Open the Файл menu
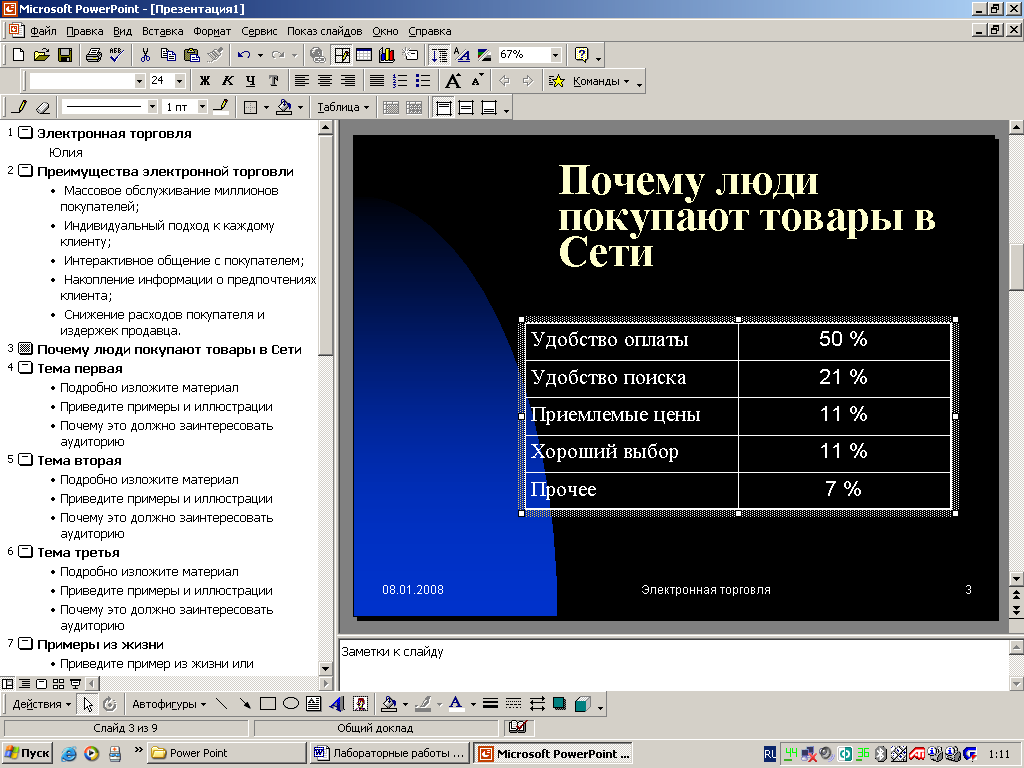The width and height of the screenshot is (1024, 768). click(x=43, y=31)
